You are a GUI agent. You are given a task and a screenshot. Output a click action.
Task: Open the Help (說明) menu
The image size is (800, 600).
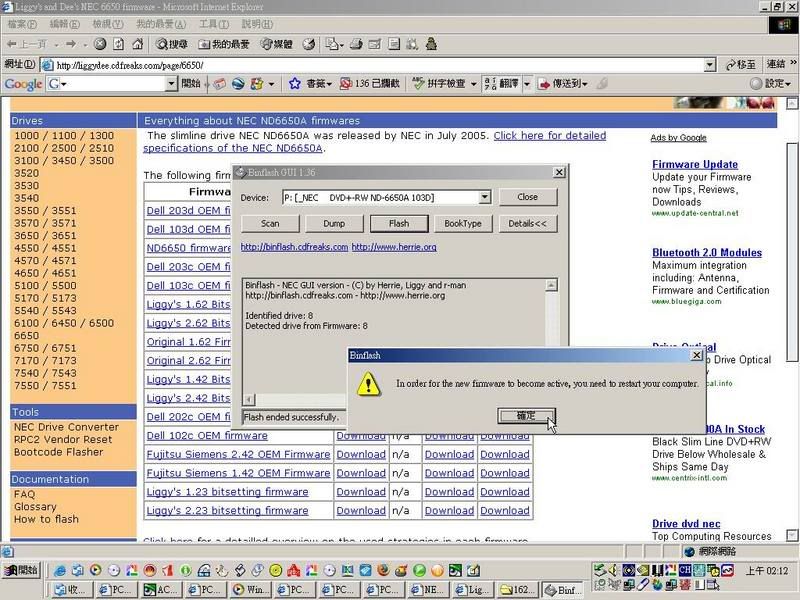point(257,24)
